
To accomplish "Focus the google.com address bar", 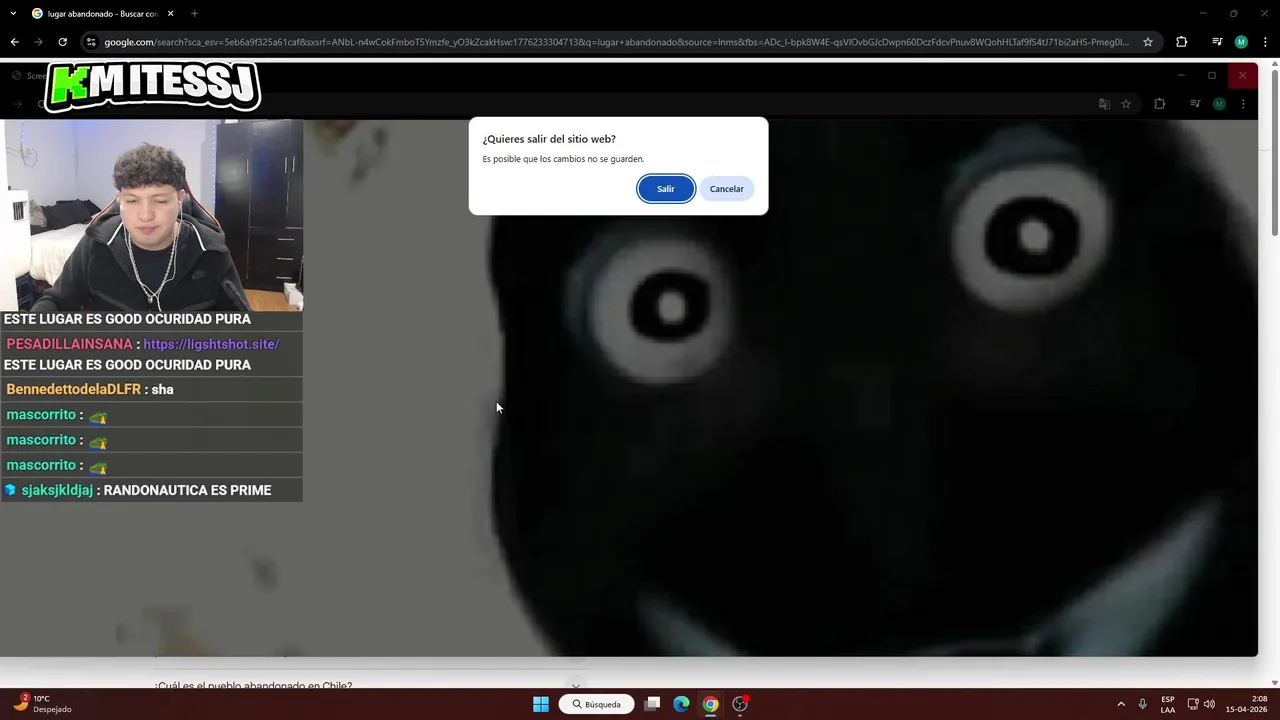I will 617,42.
